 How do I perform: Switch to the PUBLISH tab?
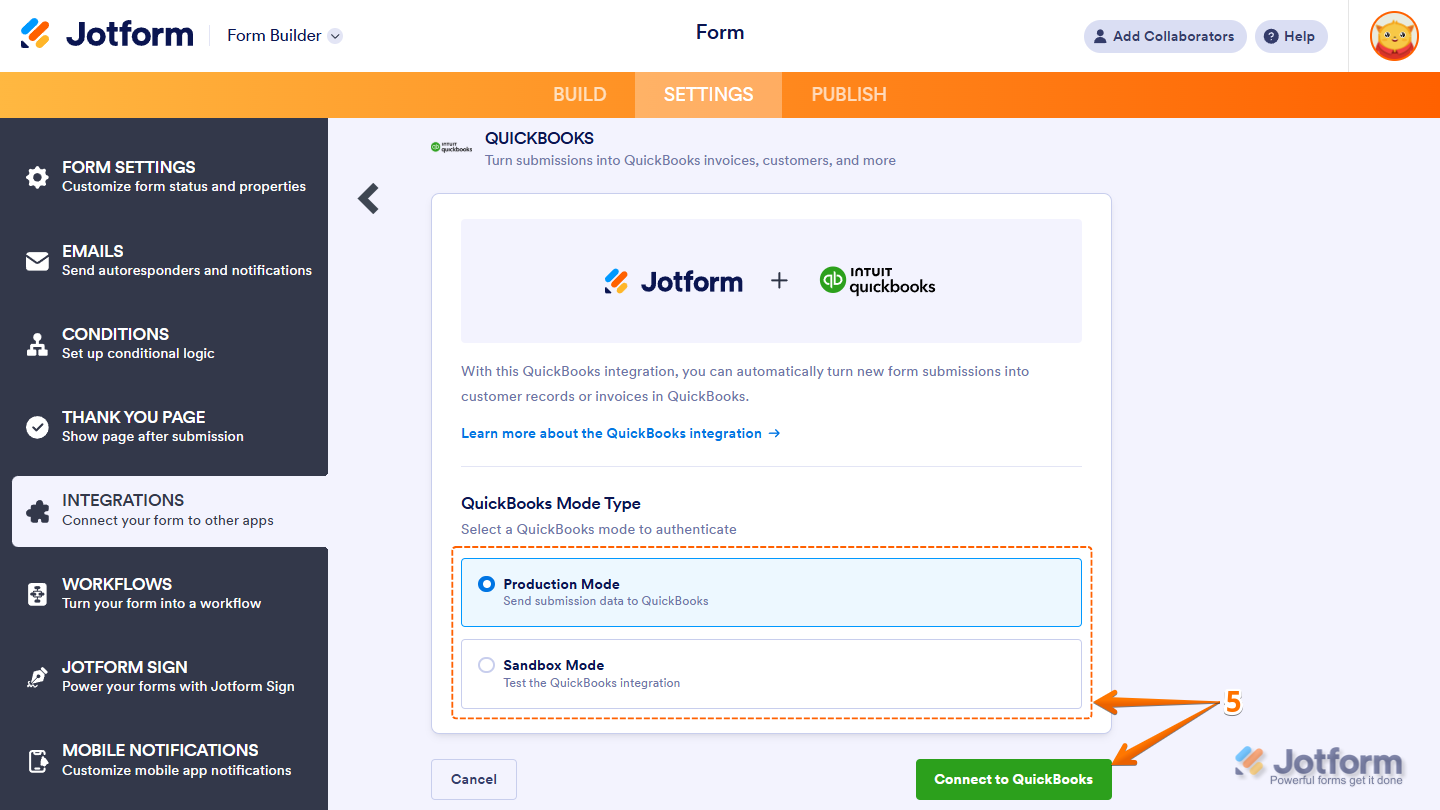(849, 95)
